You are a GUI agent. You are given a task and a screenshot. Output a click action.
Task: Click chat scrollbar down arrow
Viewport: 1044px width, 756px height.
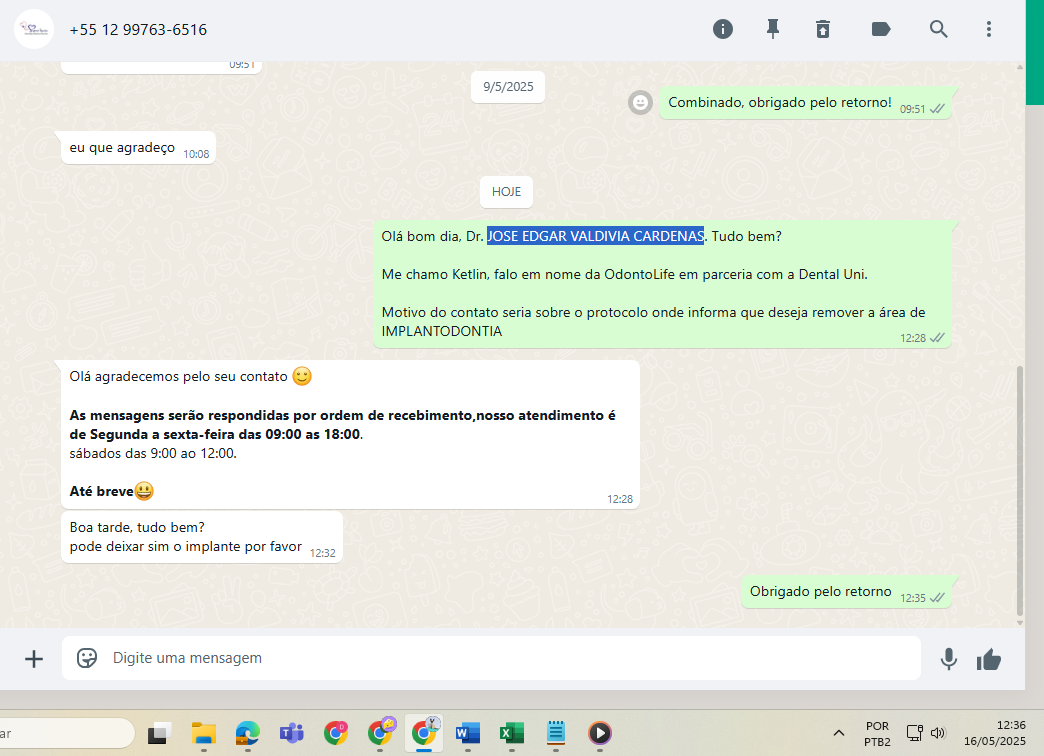point(1019,623)
